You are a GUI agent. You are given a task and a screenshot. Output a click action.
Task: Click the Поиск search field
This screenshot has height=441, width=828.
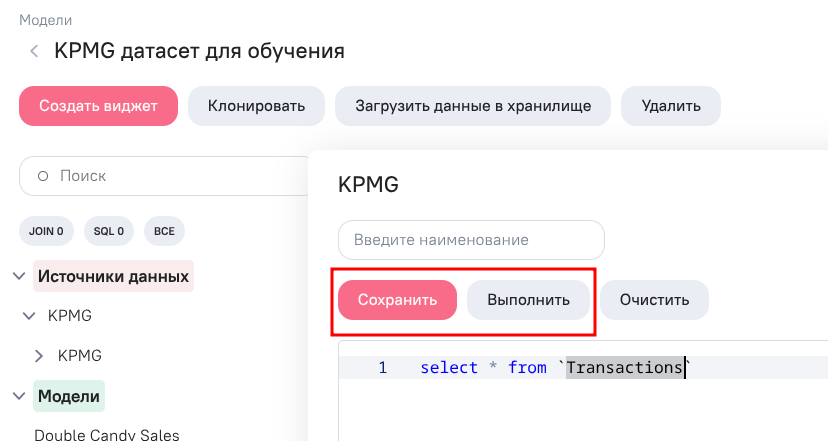coord(165,176)
